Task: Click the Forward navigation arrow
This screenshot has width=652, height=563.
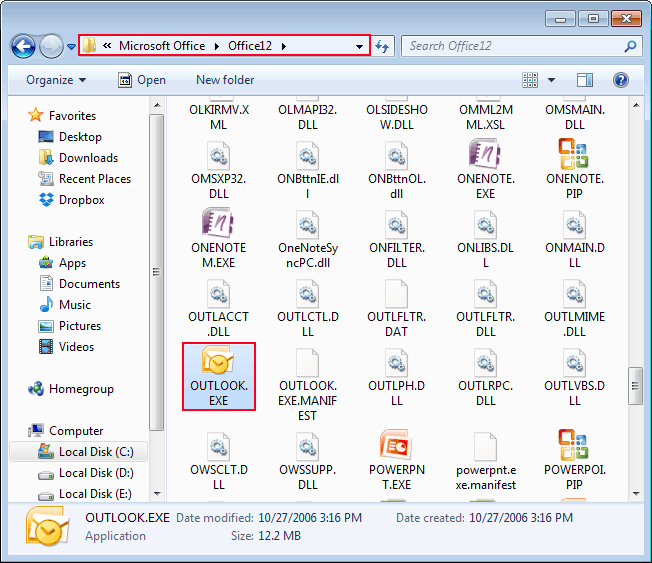Action: pos(51,46)
